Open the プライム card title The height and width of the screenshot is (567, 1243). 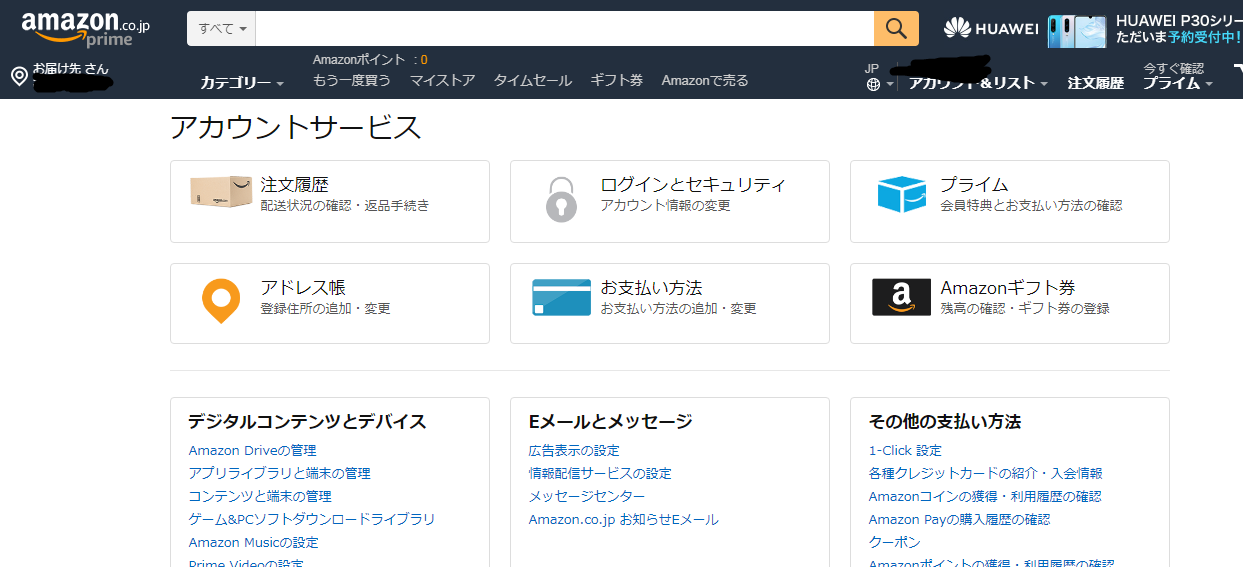tap(974, 185)
